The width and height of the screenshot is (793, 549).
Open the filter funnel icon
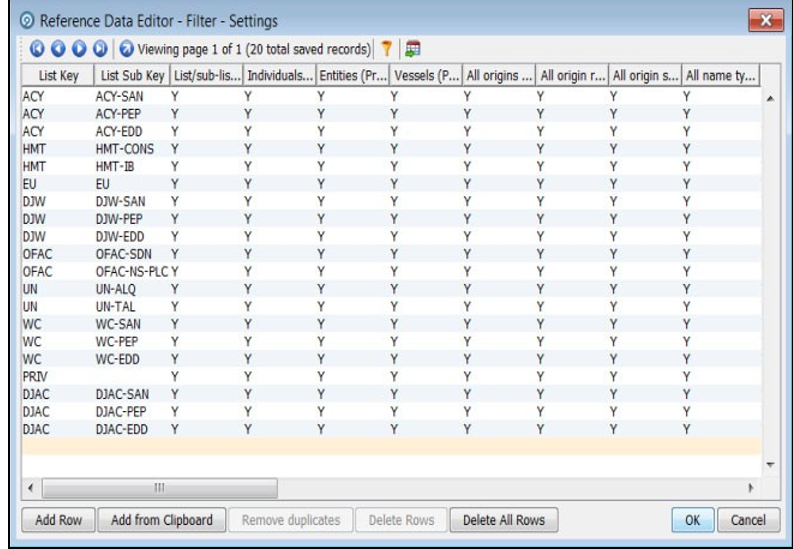[386, 49]
